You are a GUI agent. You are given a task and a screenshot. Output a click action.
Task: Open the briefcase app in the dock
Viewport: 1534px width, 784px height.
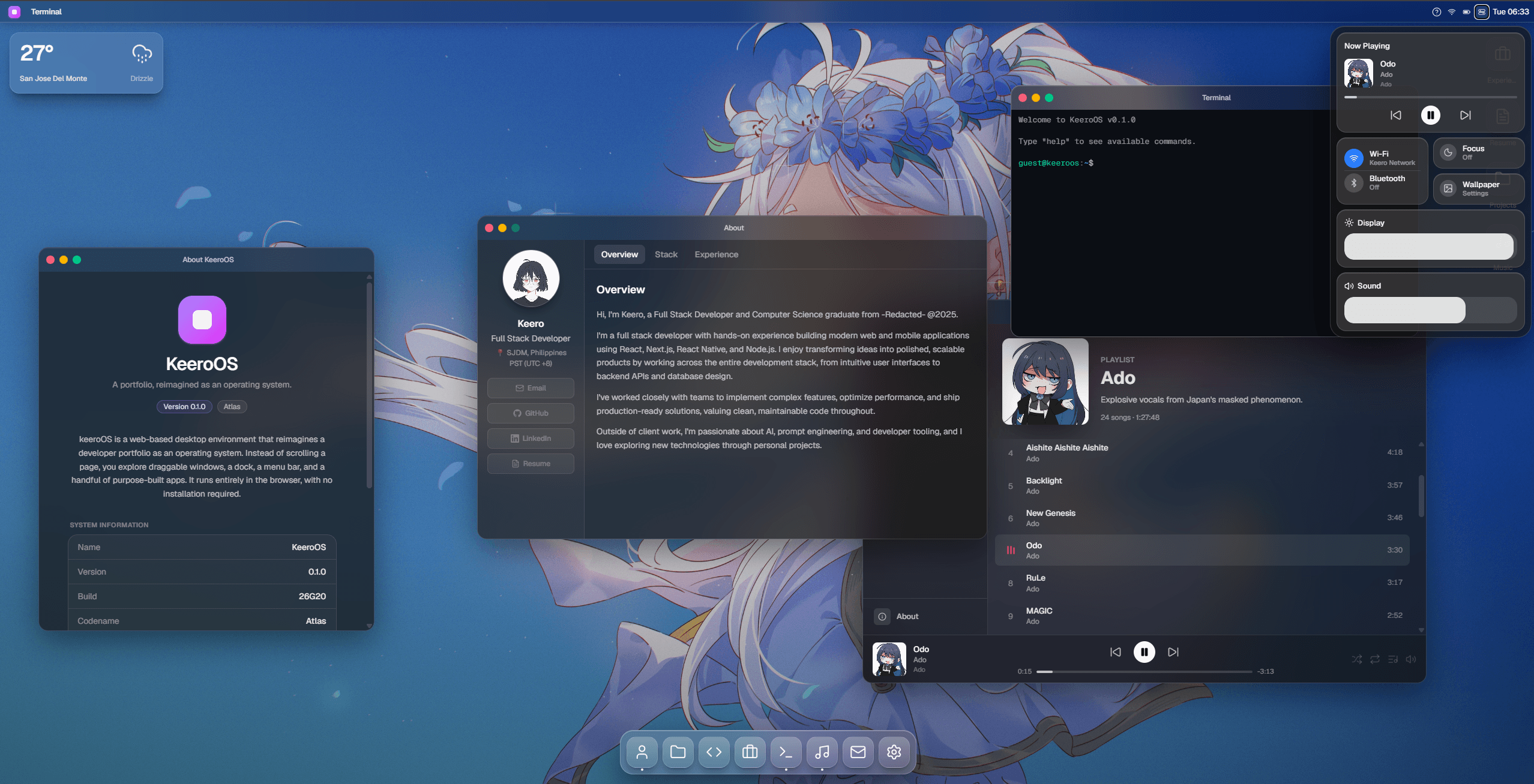coord(750,752)
